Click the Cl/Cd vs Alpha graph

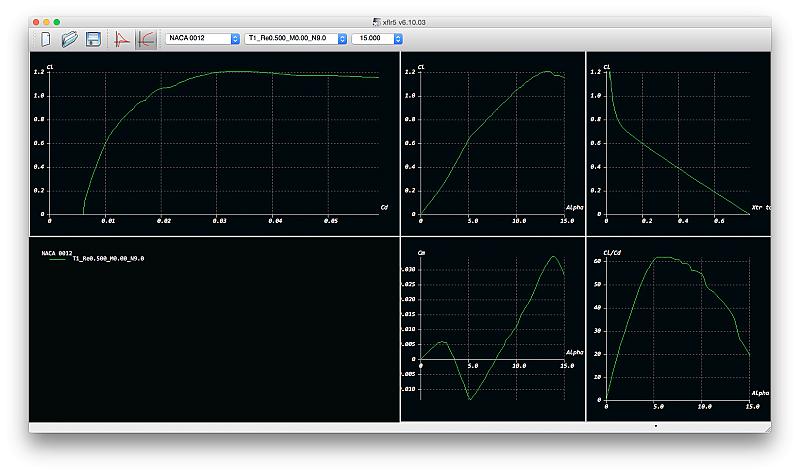click(678, 329)
